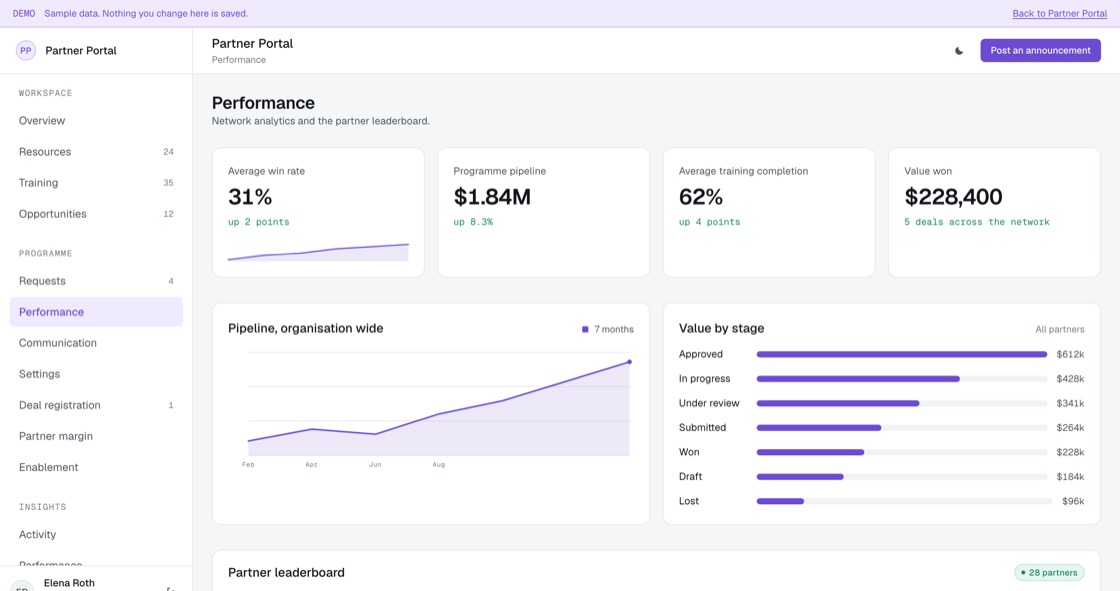Image resolution: width=1120 pixels, height=591 pixels.
Task: Click the Requests count badge 4
Action: (x=171, y=281)
